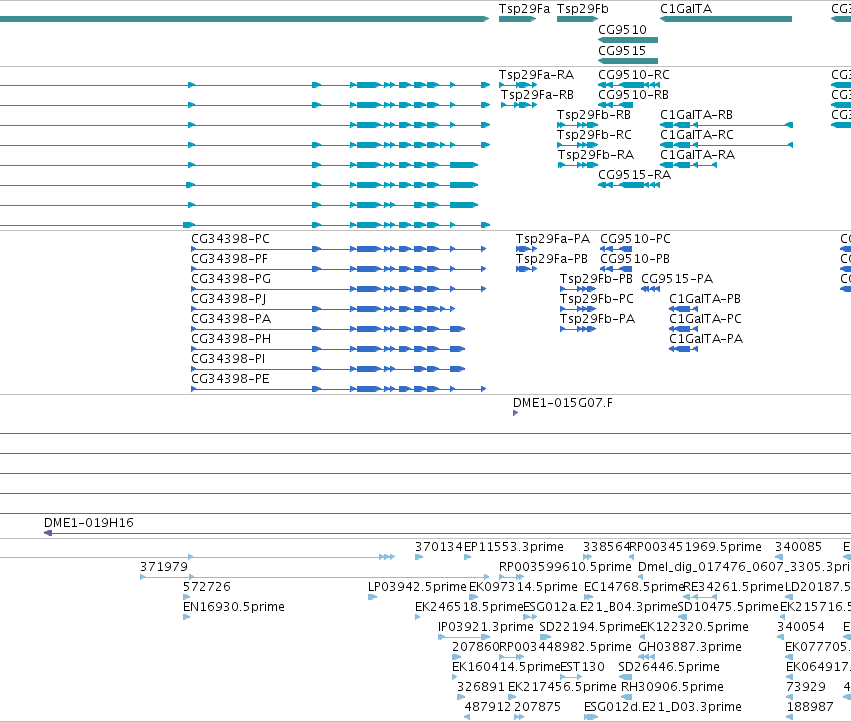This screenshot has height=722, width=851.
Task: Select C1GalTA-PC protein
Action: pyautogui.click(x=684, y=329)
